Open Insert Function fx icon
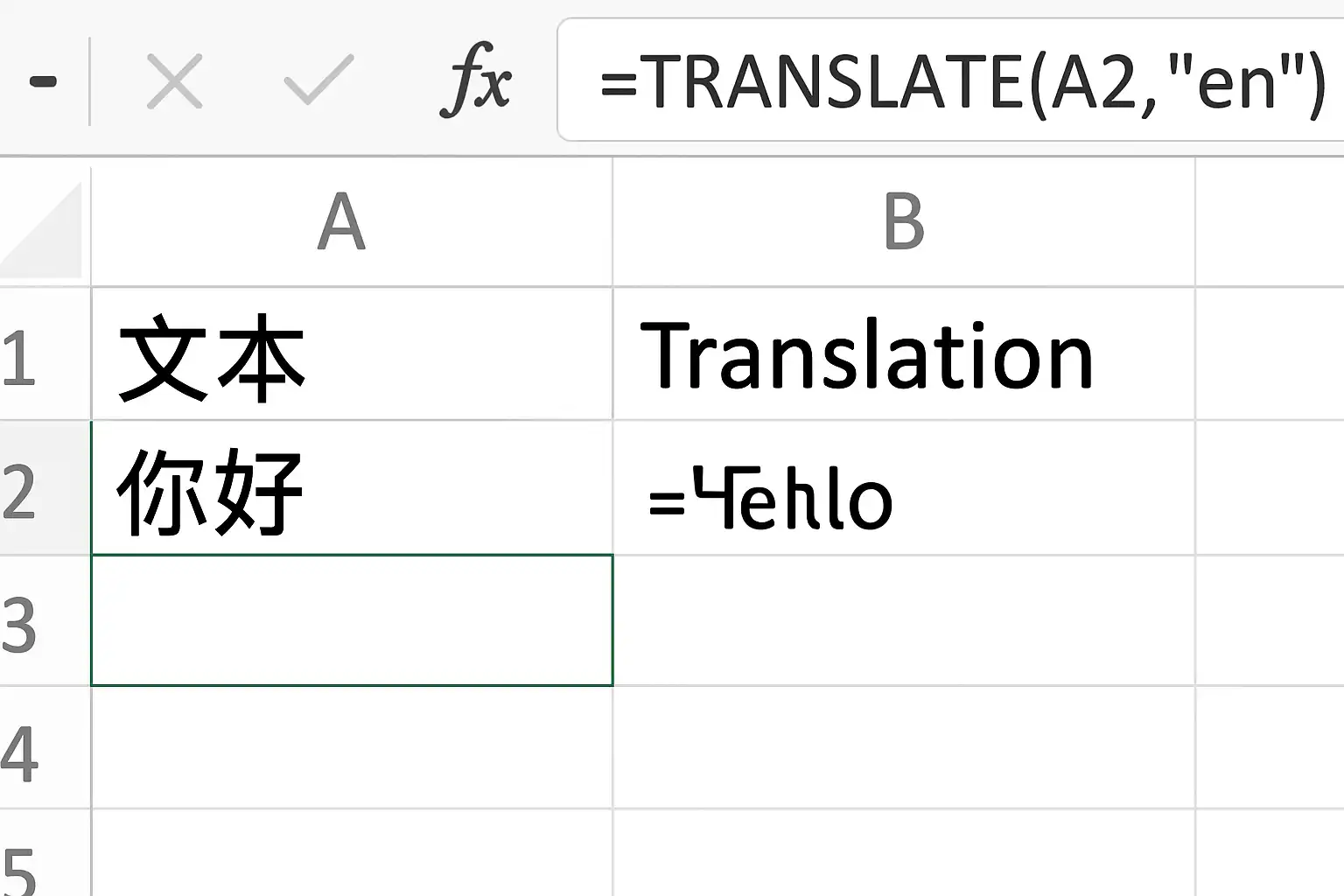1344x896 pixels. coord(475,80)
